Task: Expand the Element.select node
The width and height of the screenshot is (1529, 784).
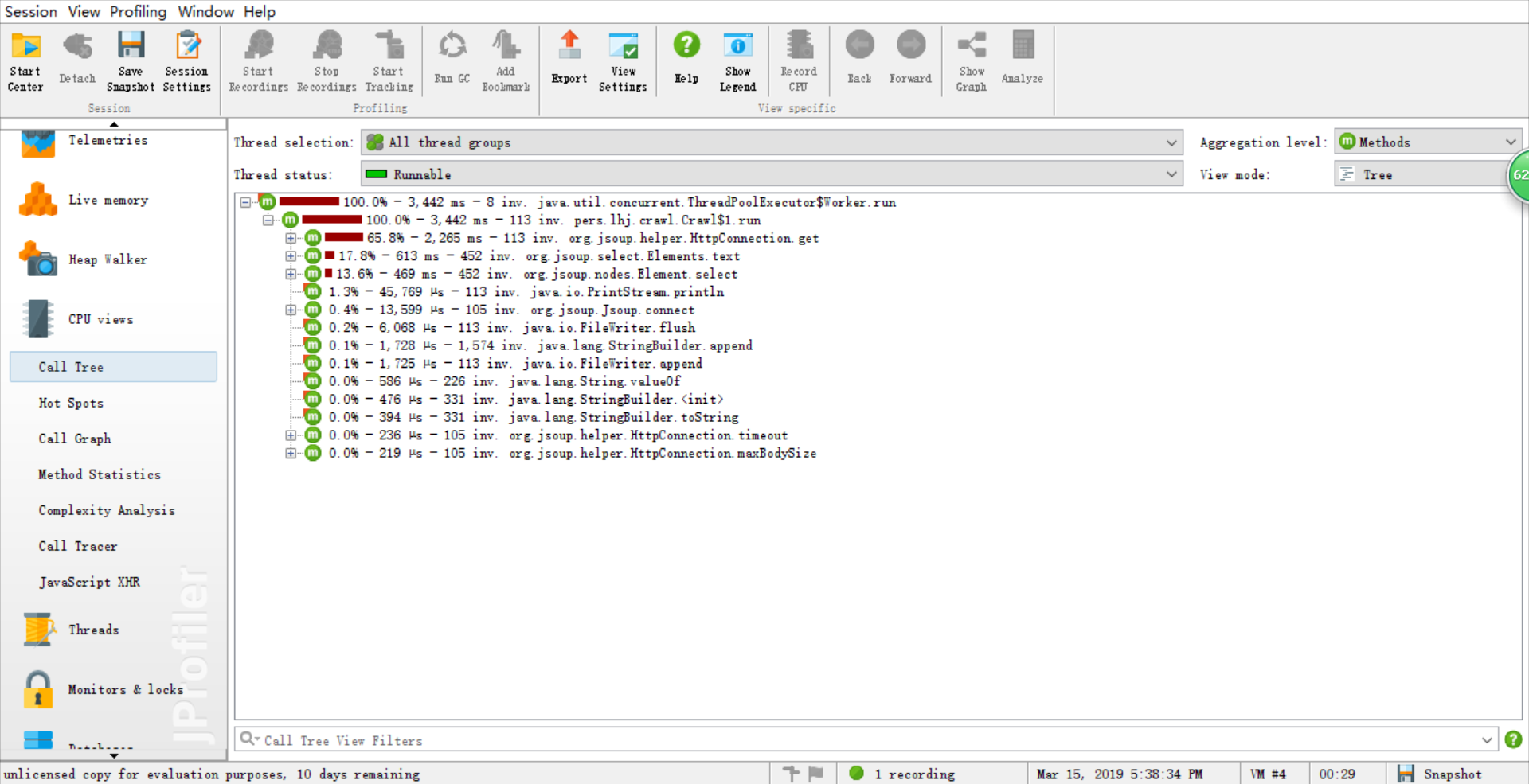Action: point(291,274)
